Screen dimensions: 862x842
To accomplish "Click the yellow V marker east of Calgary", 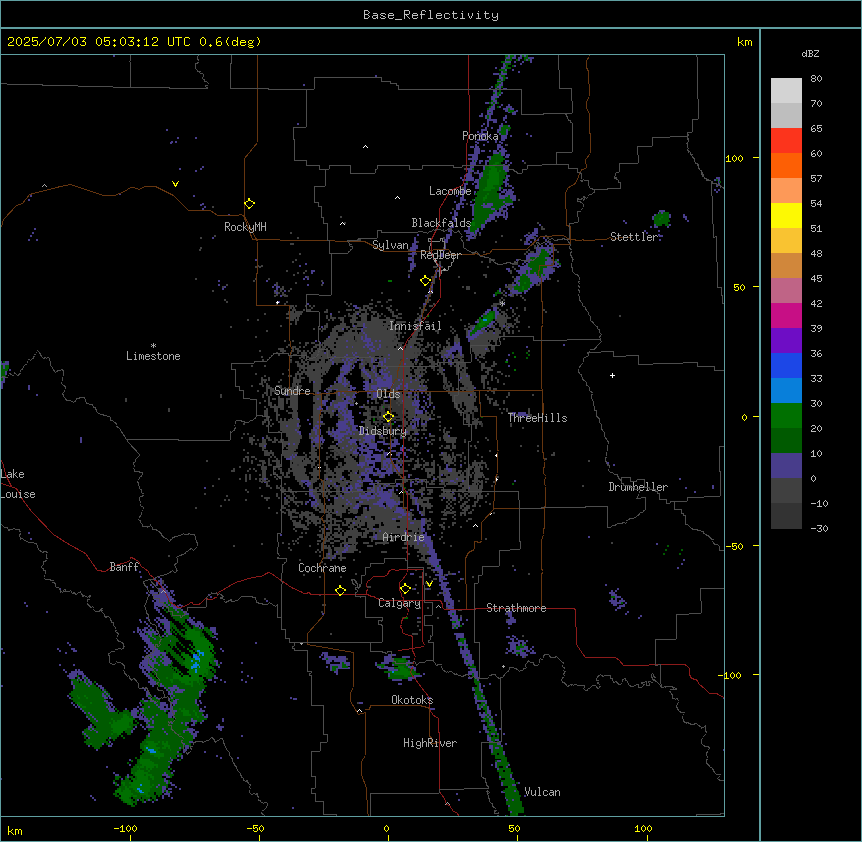I will 429,584.
